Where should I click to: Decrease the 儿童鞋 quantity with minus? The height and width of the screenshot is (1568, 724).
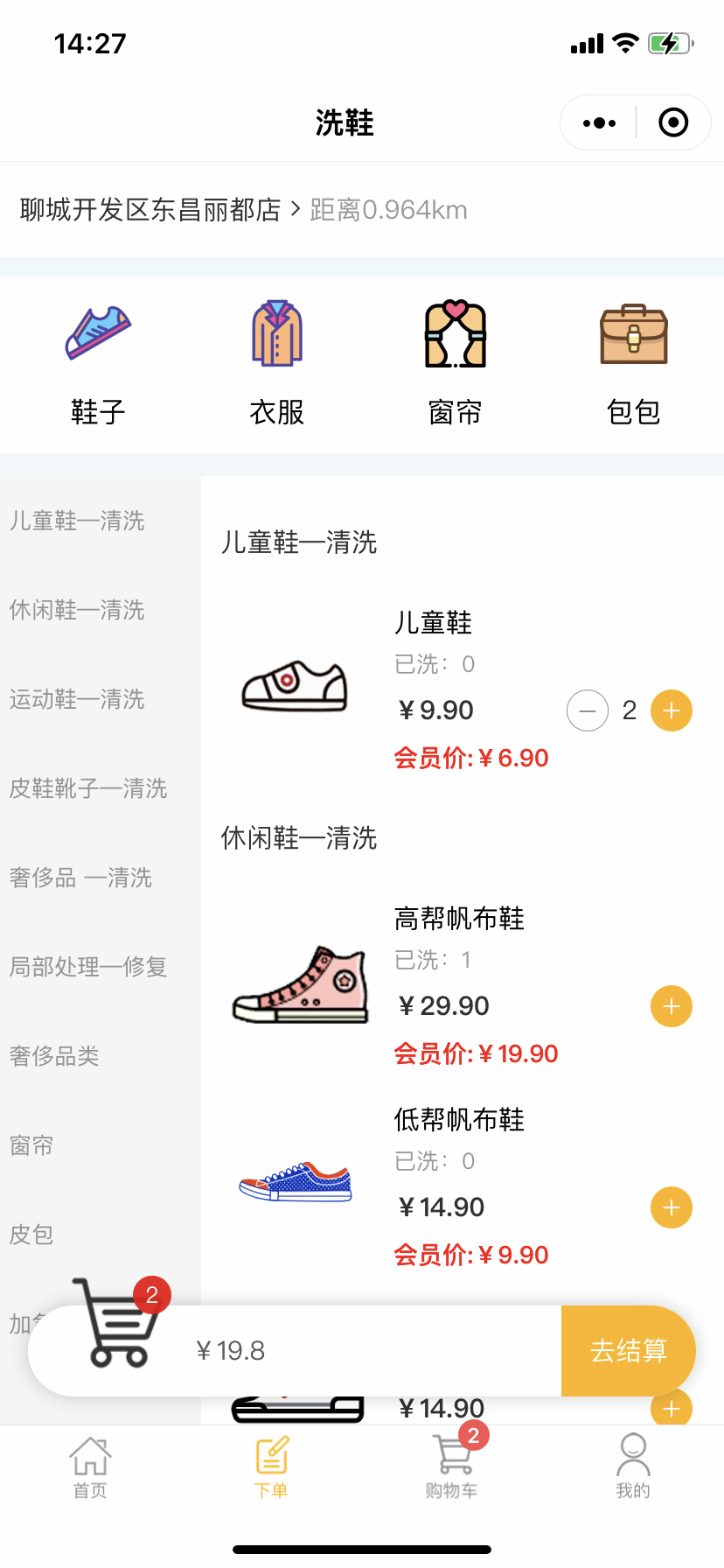pos(588,710)
